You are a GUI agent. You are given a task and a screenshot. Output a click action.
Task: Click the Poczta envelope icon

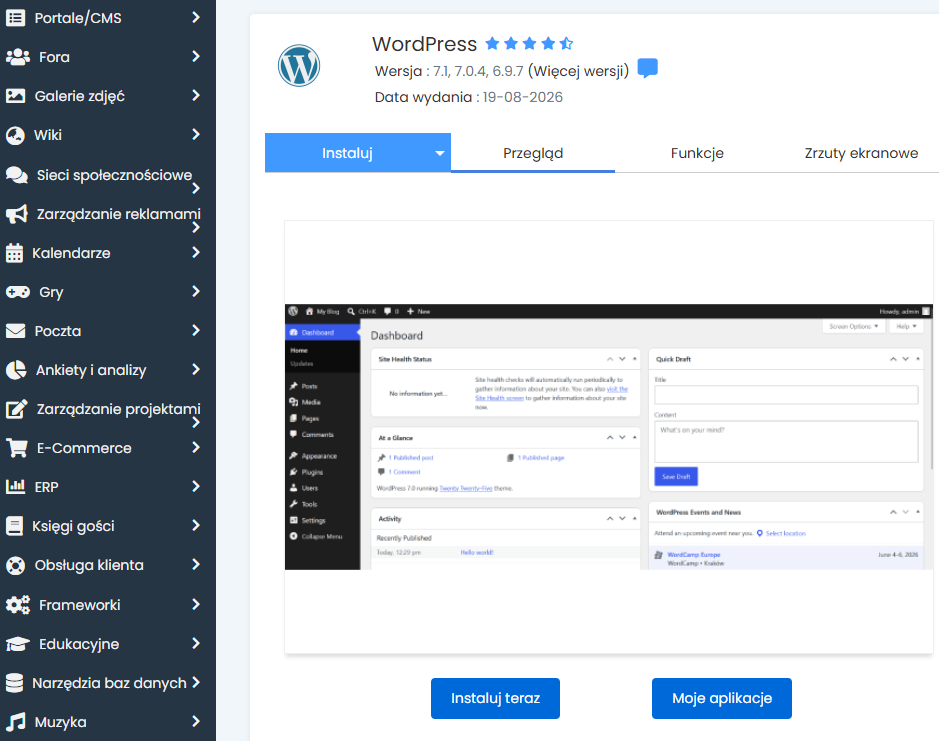click(x=15, y=331)
